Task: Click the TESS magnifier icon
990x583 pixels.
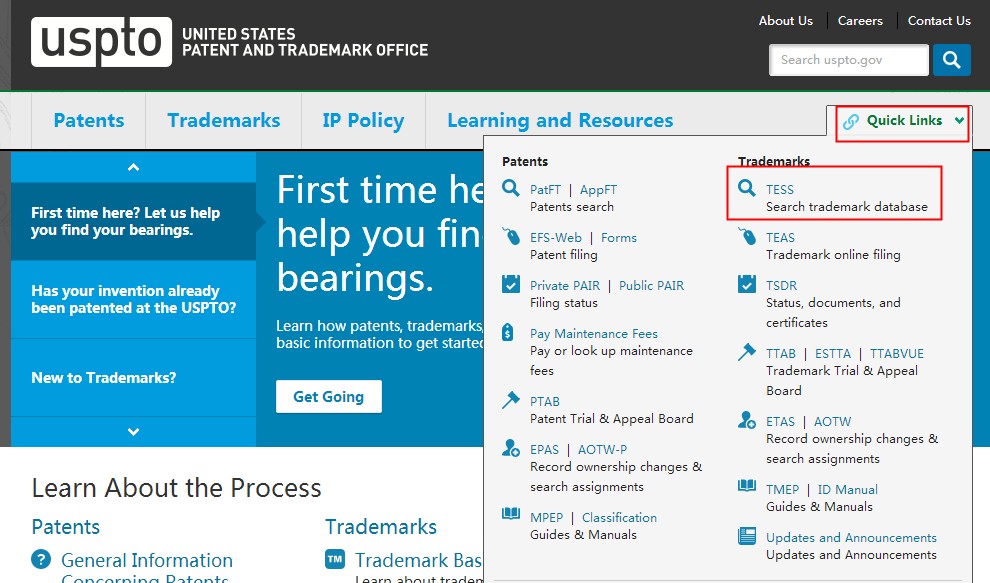Action: (x=747, y=188)
